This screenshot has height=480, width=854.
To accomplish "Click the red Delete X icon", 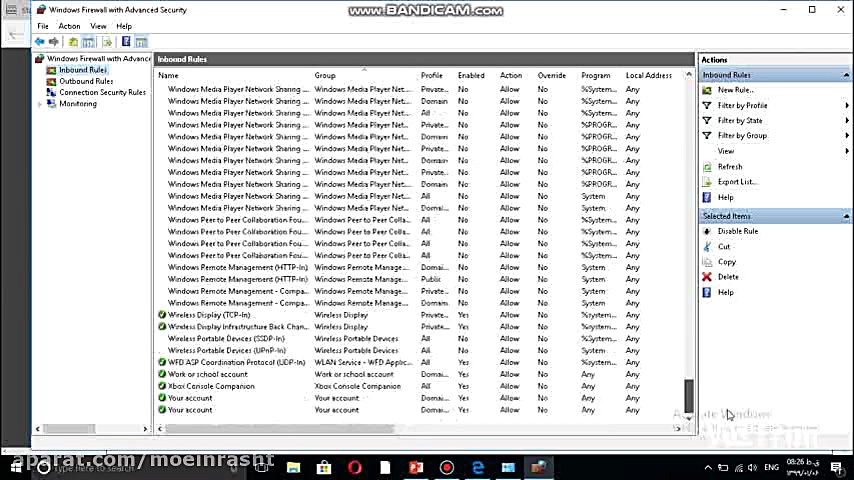I will click(707, 277).
